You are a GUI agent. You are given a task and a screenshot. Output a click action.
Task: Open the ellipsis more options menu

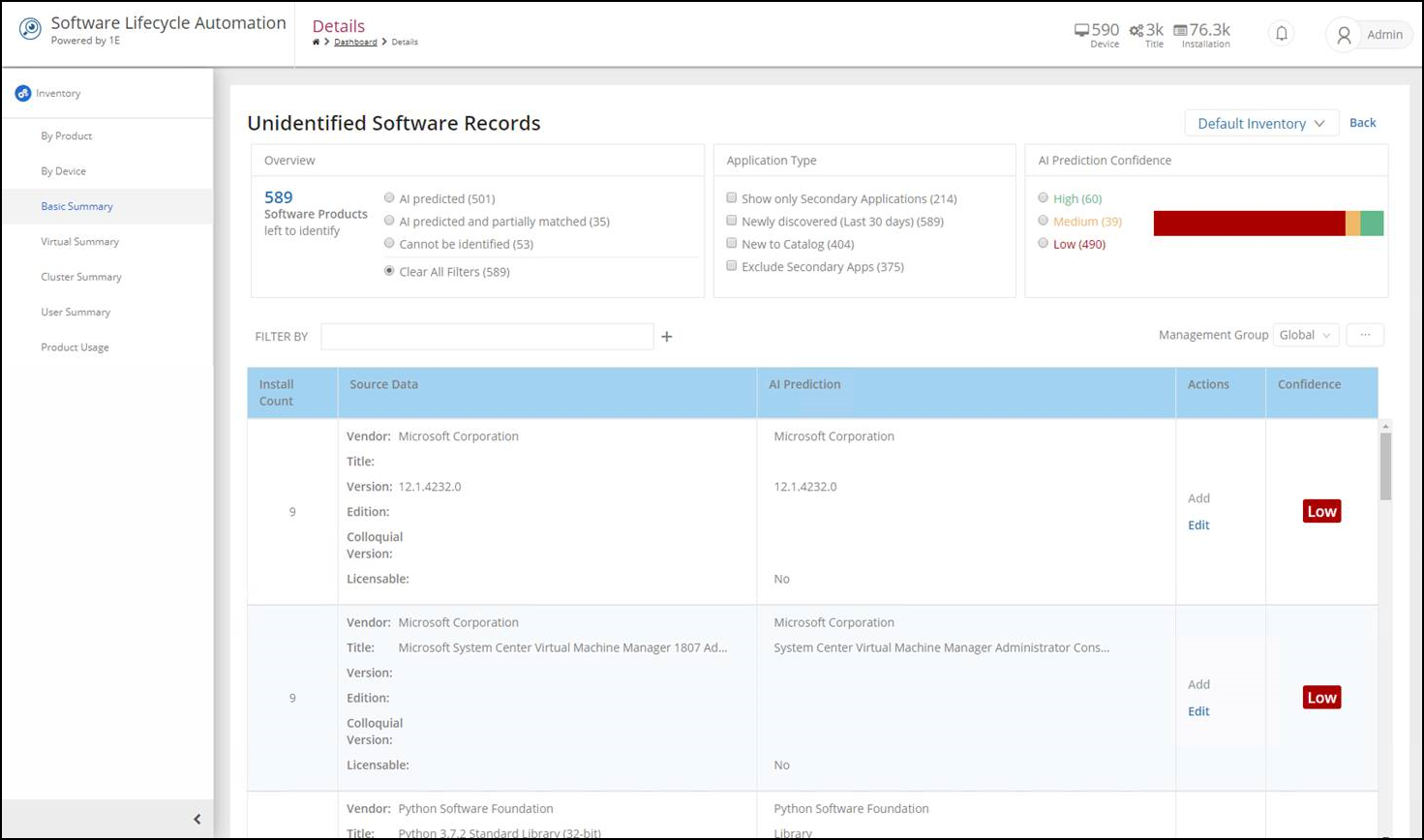coord(1364,335)
